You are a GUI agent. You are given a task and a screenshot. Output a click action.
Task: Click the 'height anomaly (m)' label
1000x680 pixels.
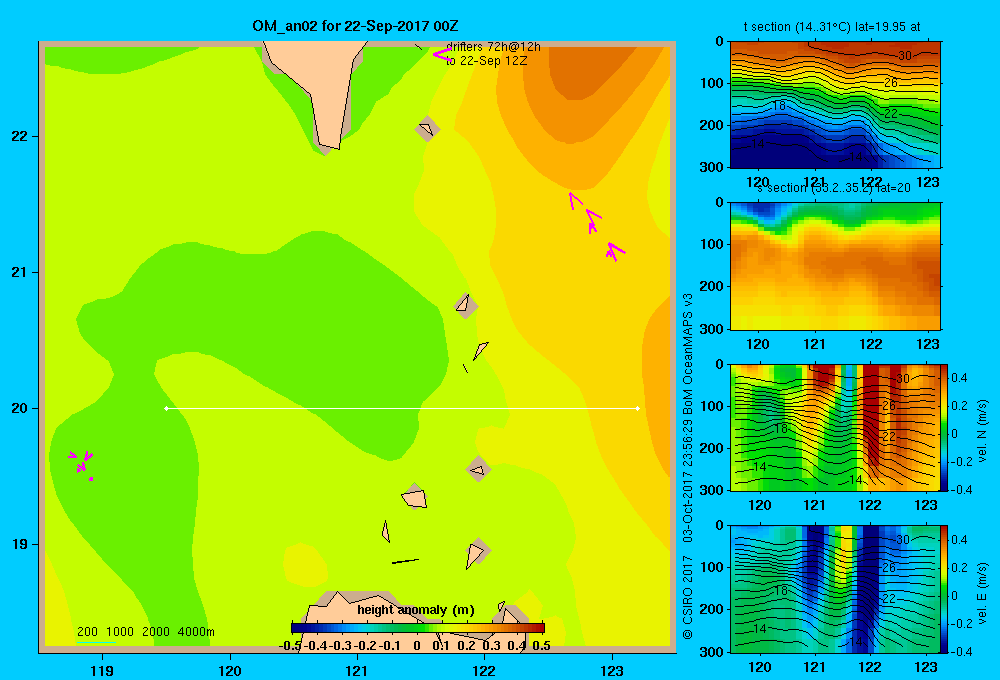click(x=416, y=610)
